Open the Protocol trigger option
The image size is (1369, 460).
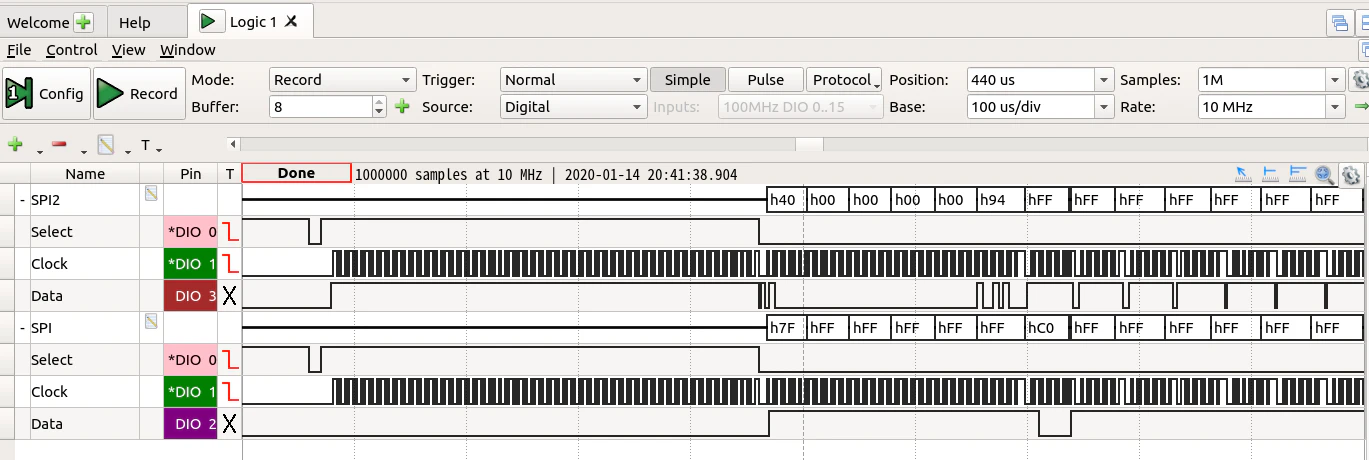pyautogui.click(x=845, y=80)
